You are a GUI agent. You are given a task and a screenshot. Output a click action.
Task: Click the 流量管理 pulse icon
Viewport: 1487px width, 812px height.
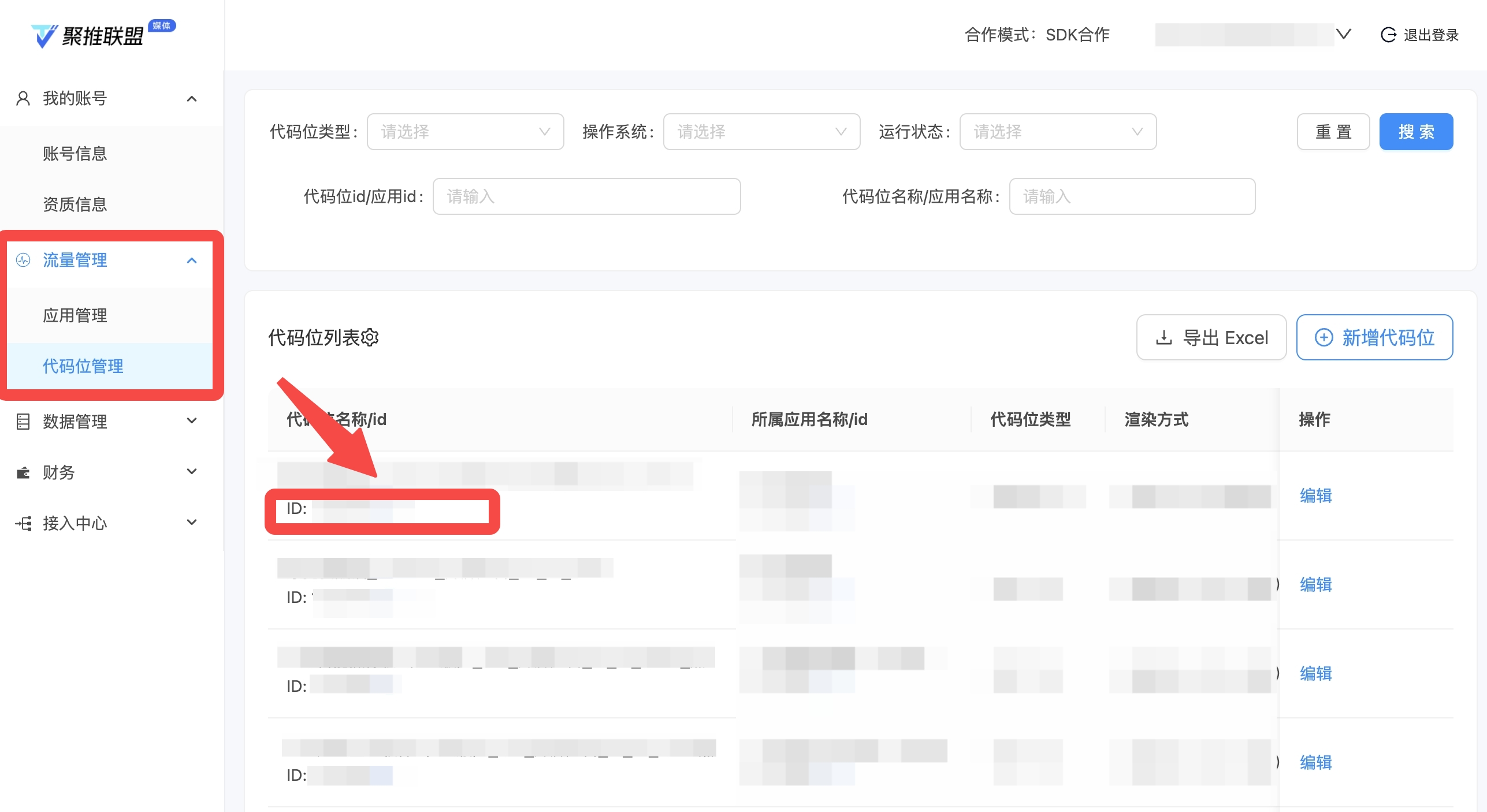(x=23, y=260)
